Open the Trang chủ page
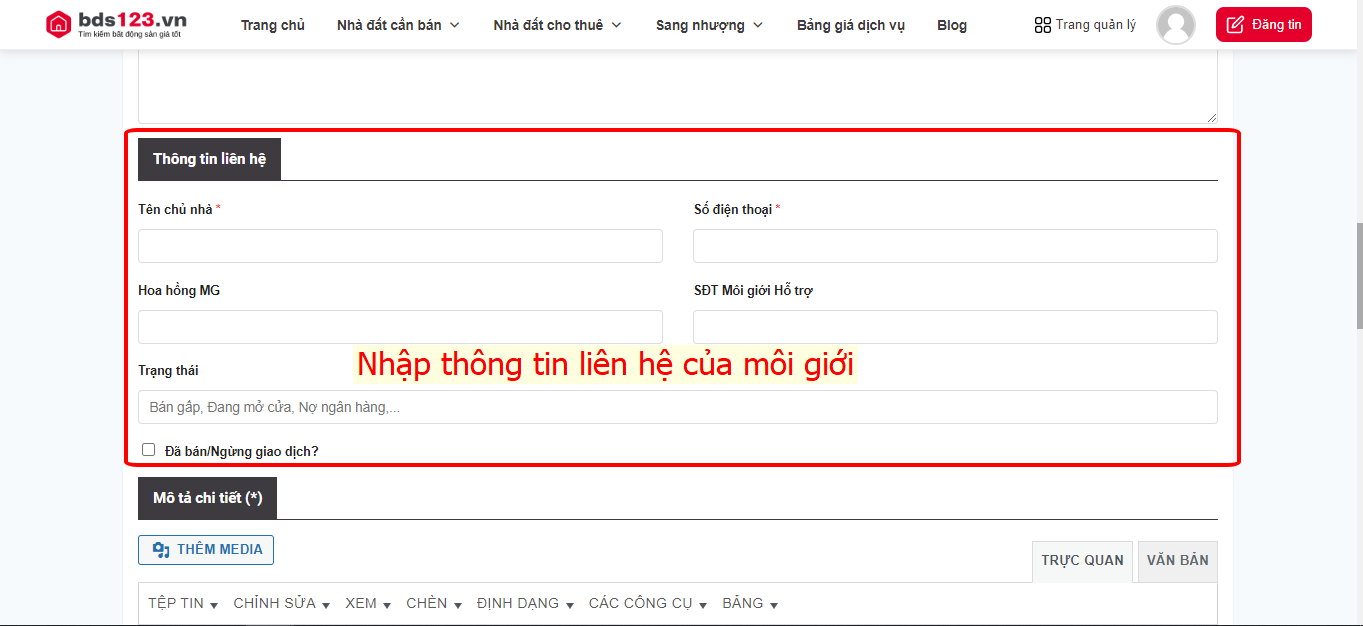The image size is (1363, 626). (273, 25)
